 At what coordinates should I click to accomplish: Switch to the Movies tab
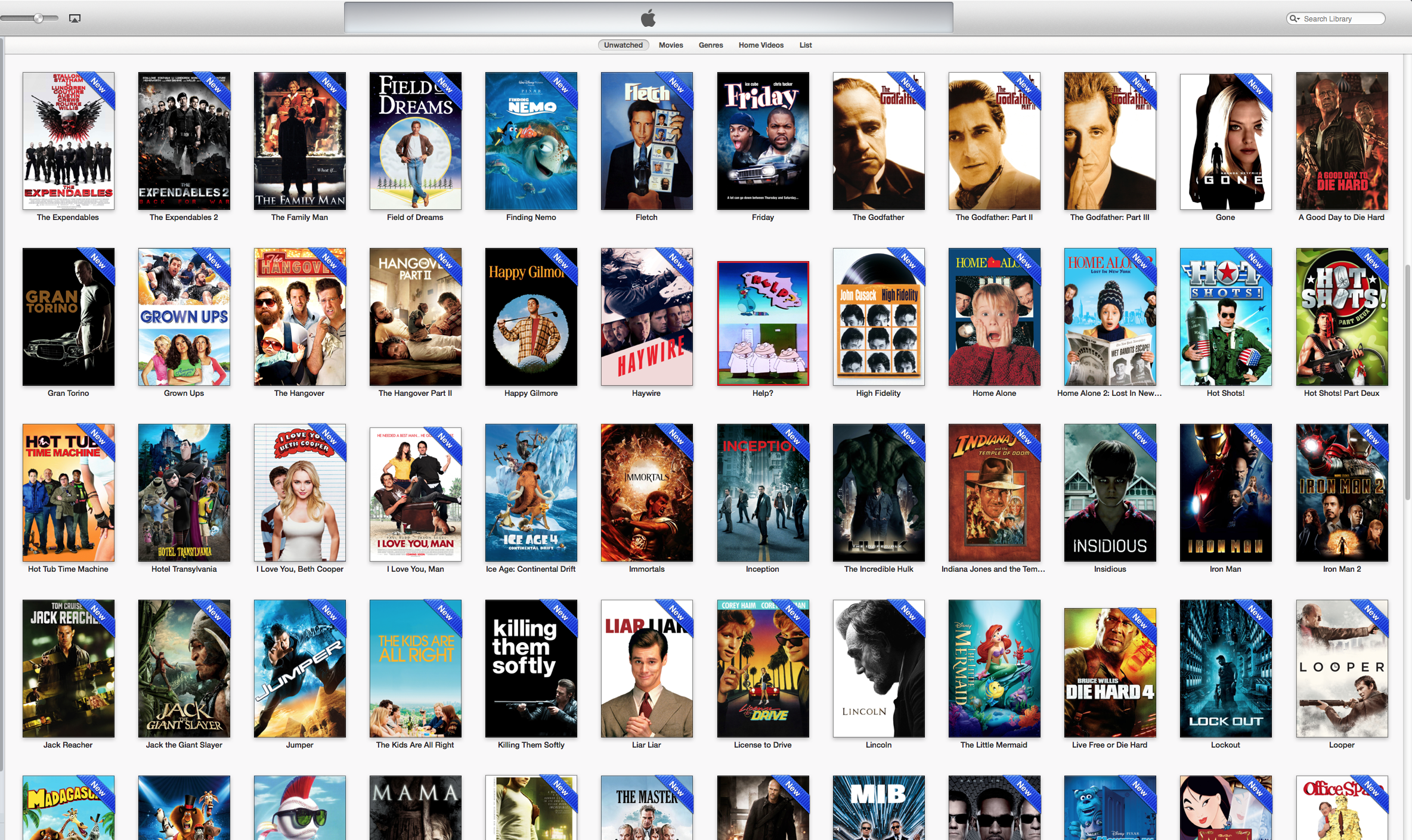(x=671, y=45)
